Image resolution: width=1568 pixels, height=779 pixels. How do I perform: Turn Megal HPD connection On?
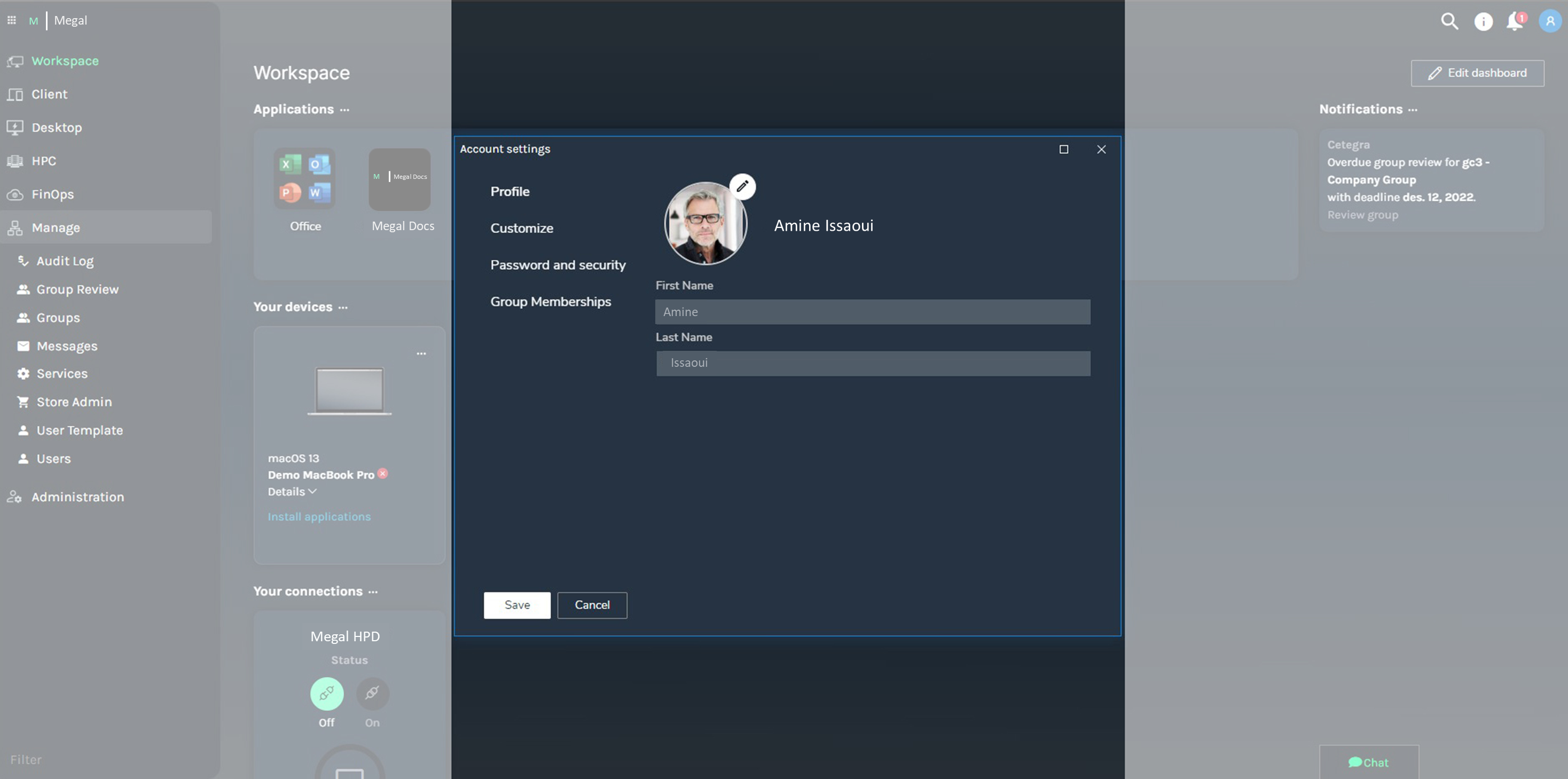373,693
